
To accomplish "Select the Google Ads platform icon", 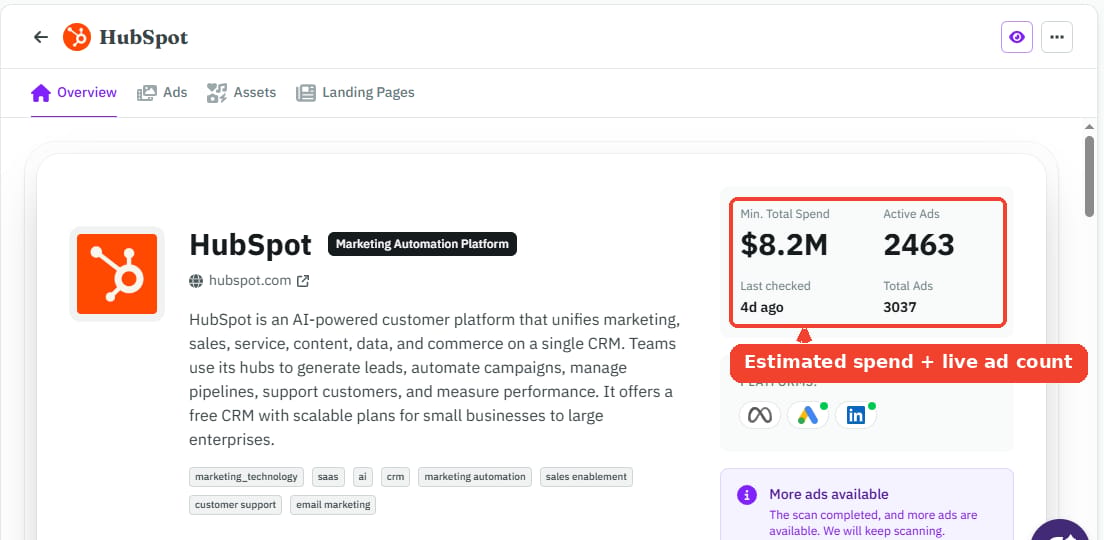I will click(808, 415).
